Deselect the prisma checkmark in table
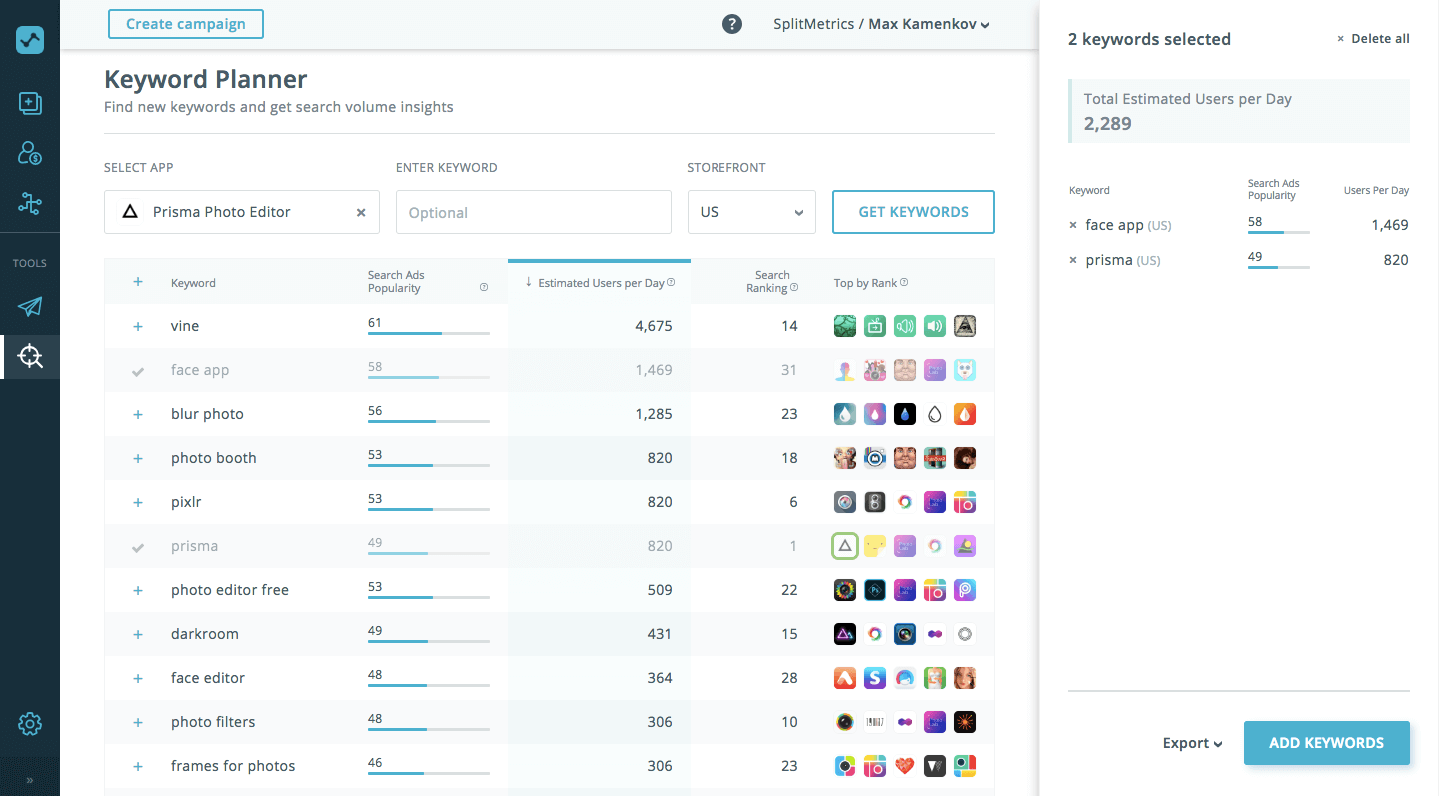Viewport: 1439px width, 796px height. point(138,547)
